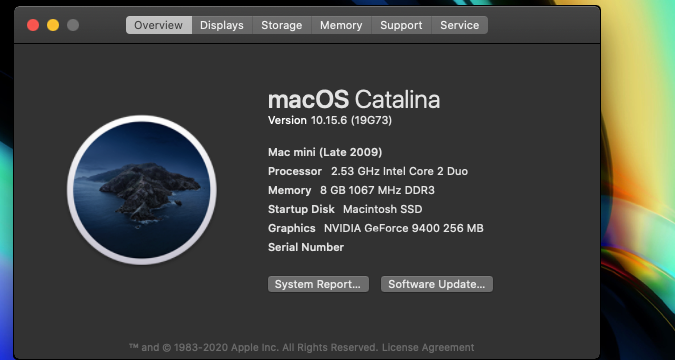Click the Software Update button

pos(437,284)
